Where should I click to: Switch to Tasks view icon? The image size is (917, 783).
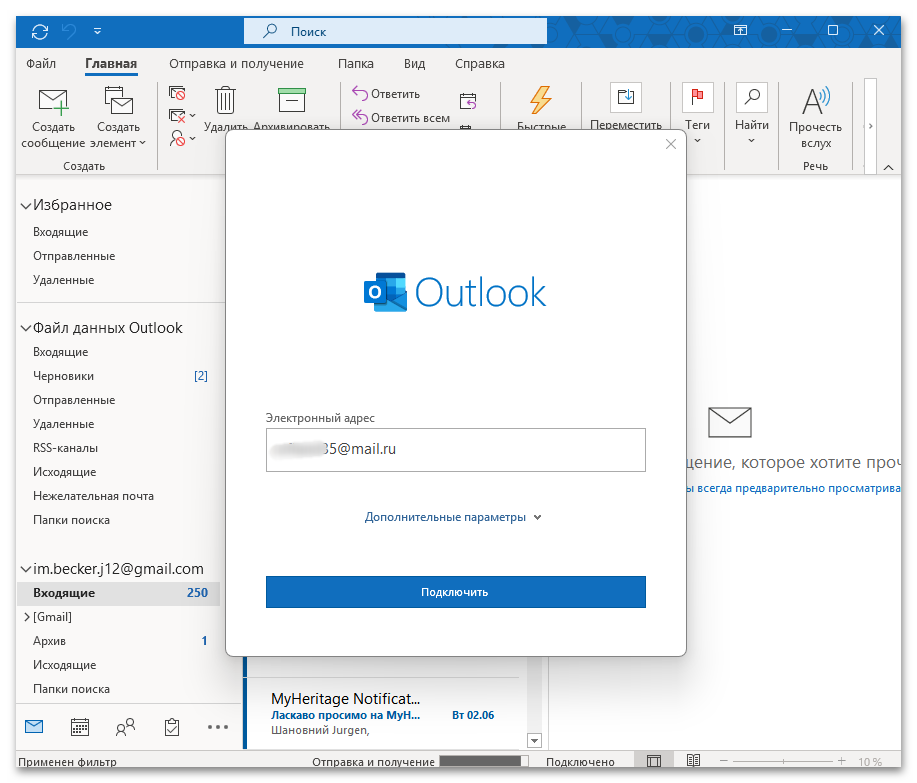point(171,727)
